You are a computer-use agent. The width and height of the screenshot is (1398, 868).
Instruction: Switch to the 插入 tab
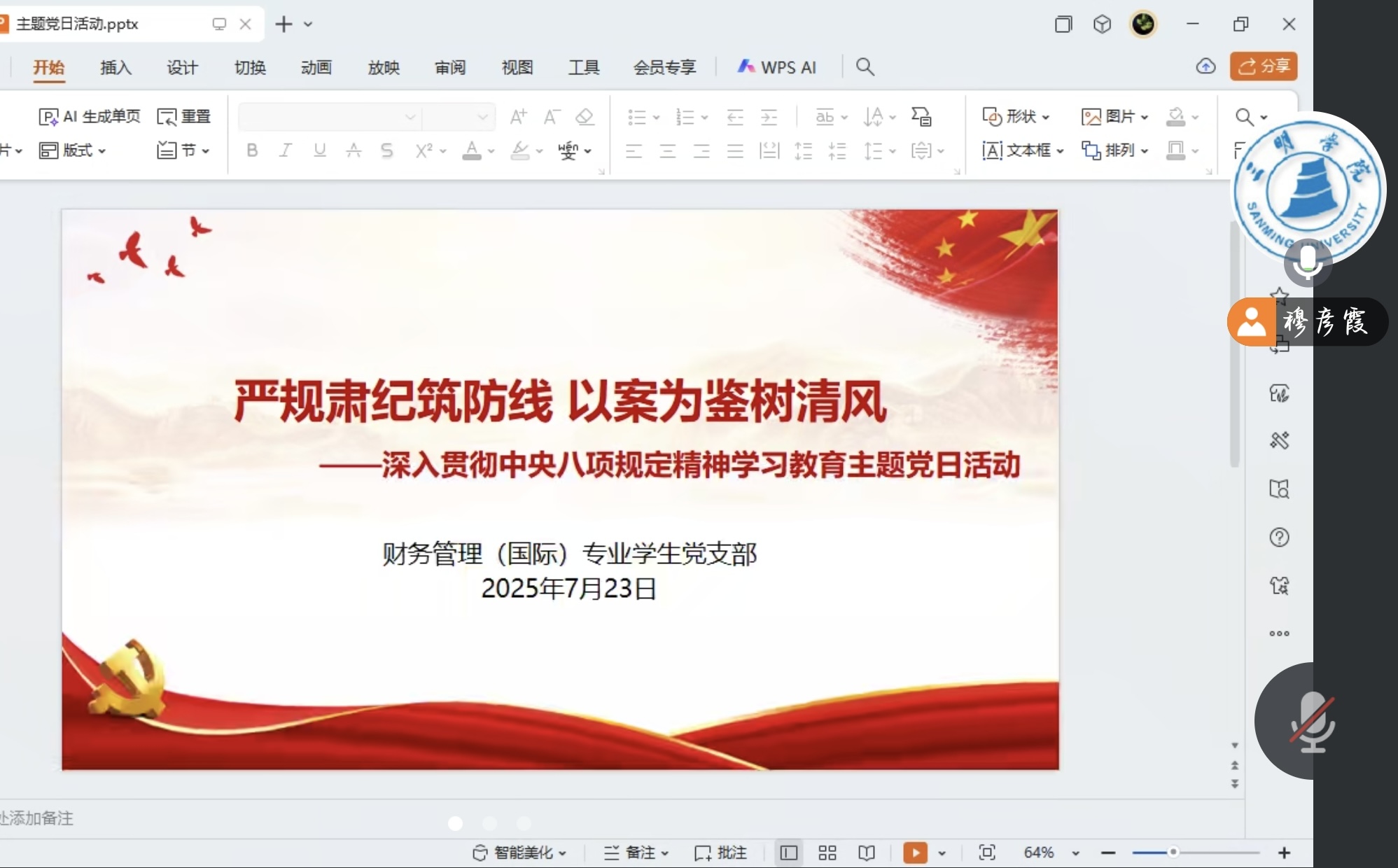(116, 67)
